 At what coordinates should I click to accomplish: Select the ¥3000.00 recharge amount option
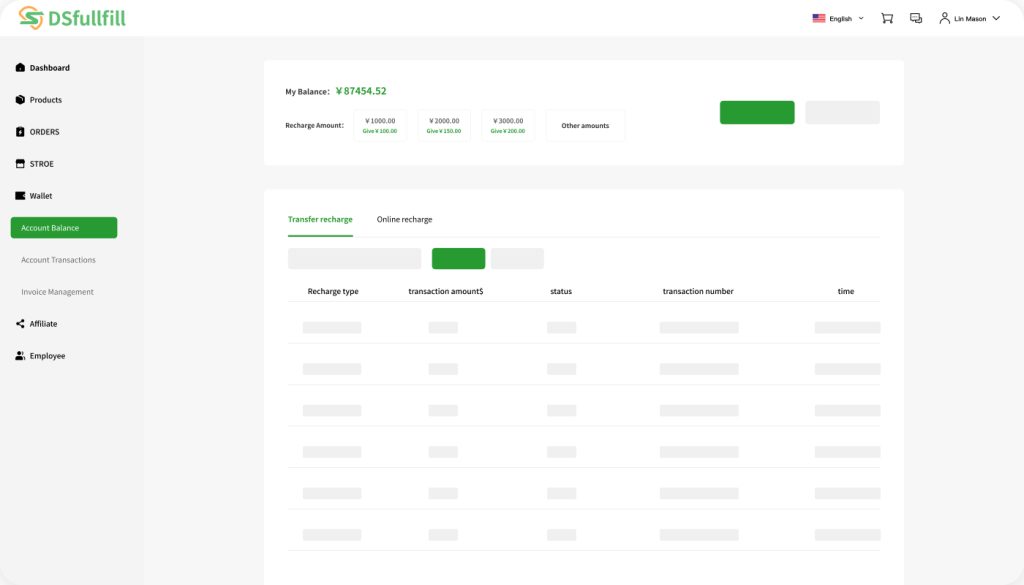click(508, 125)
